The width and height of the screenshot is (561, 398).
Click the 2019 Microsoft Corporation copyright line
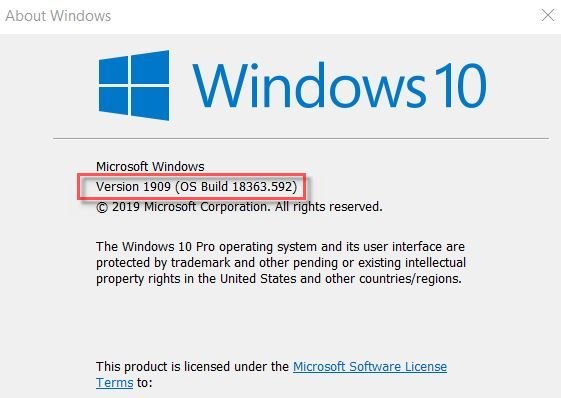pyautogui.click(x=239, y=207)
